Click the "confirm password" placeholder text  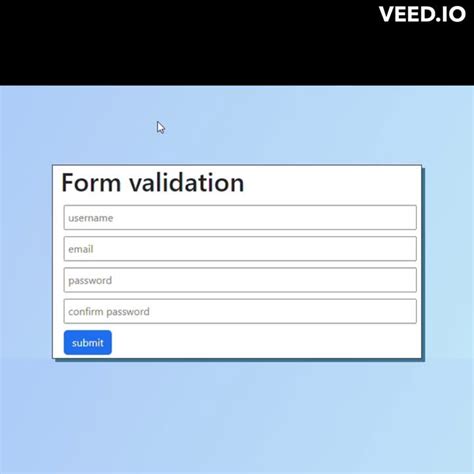[109, 312]
